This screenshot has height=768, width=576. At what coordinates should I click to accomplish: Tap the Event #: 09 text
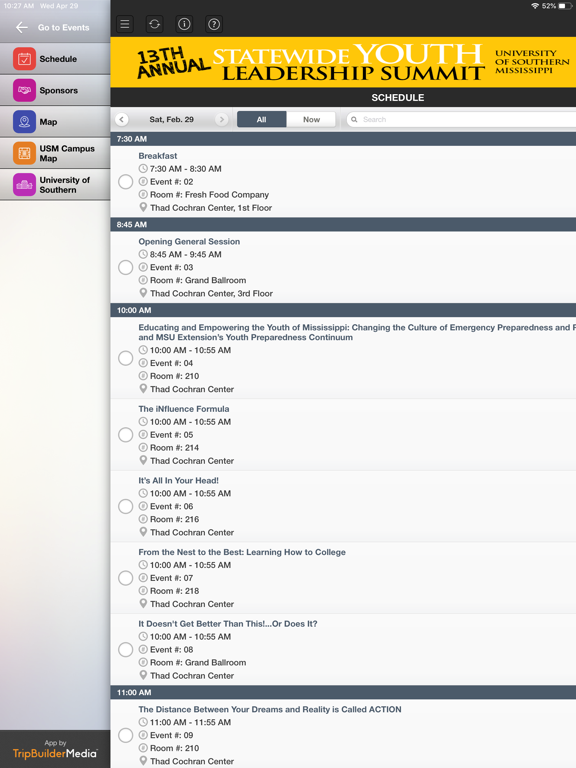(x=171, y=735)
